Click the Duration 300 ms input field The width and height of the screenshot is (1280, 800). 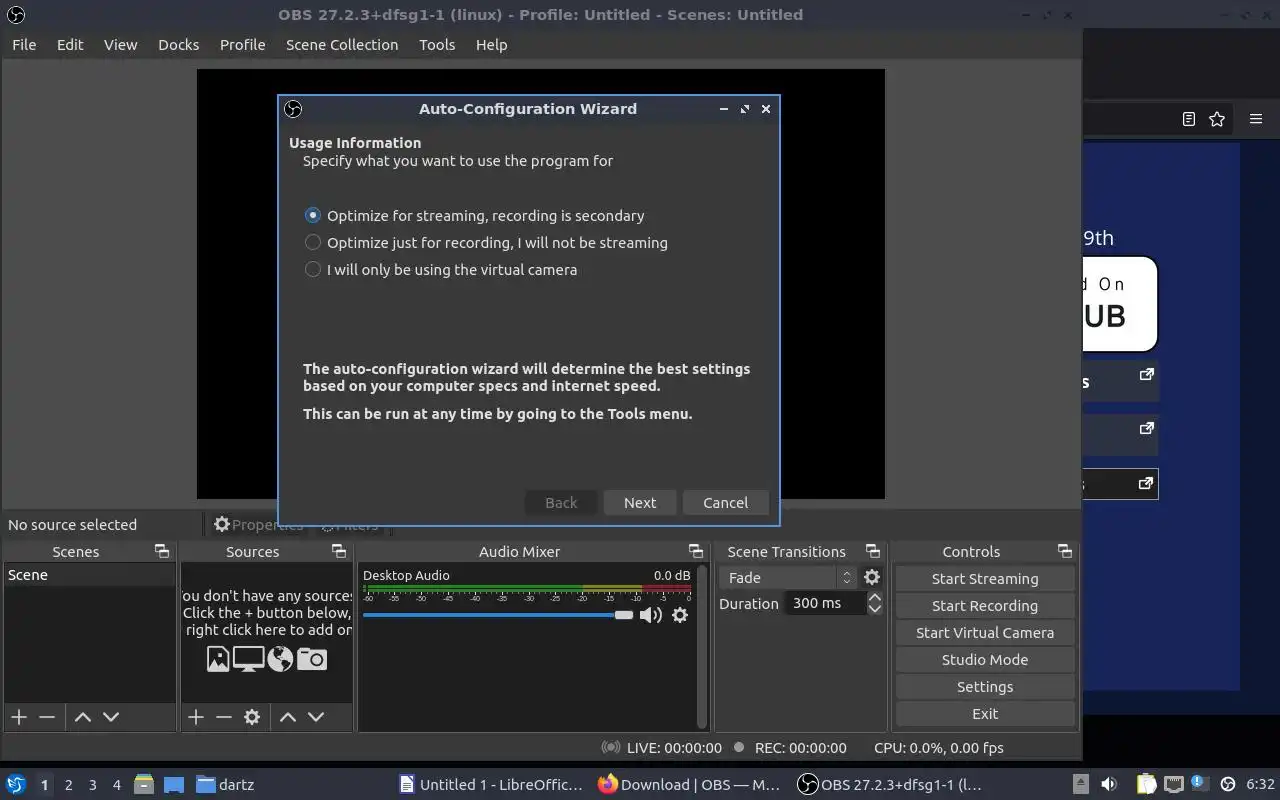[x=825, y=603]
